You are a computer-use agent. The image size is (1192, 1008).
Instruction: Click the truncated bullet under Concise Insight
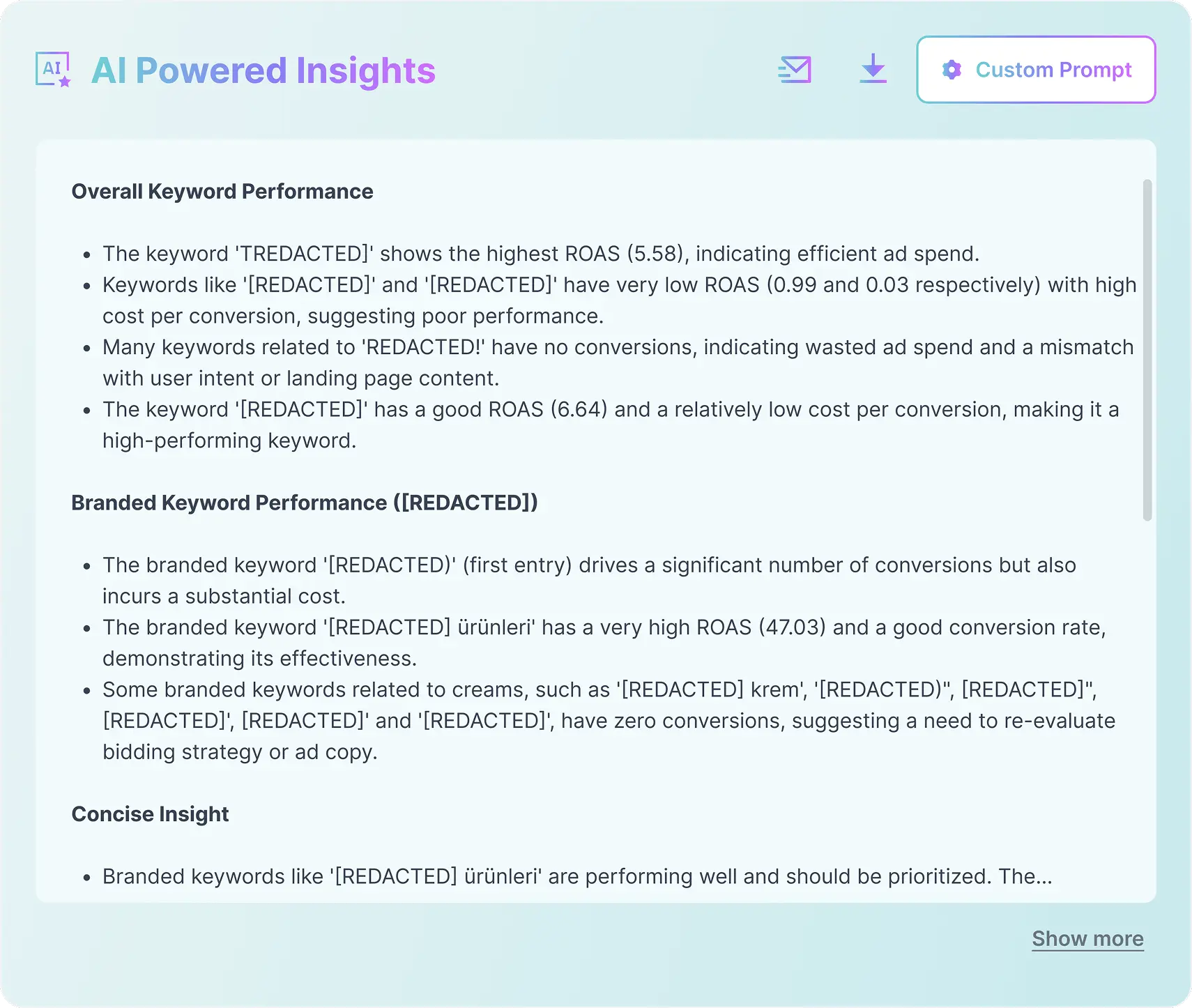point(576,876)
